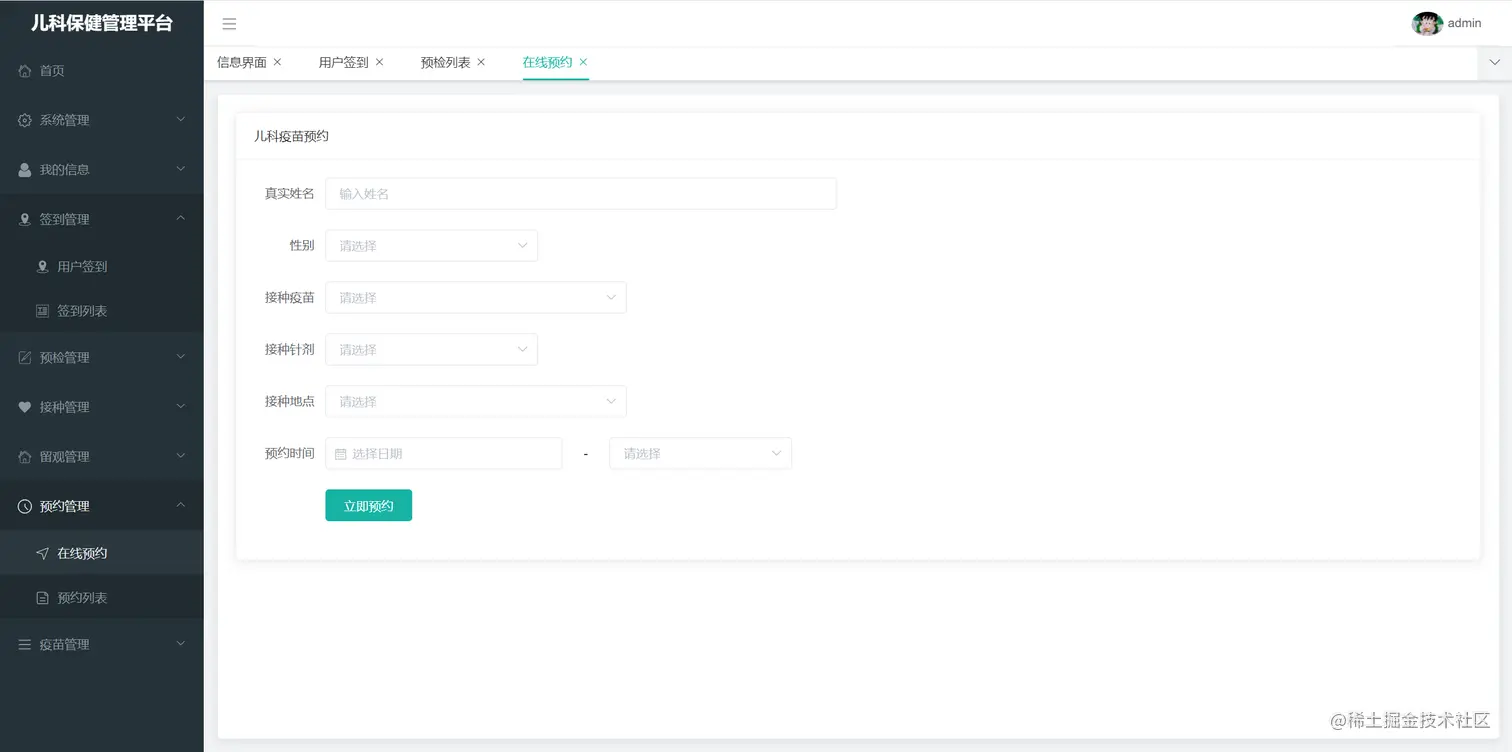Expand the 预检管理 sidebar menu

click(x=102, y=357)
